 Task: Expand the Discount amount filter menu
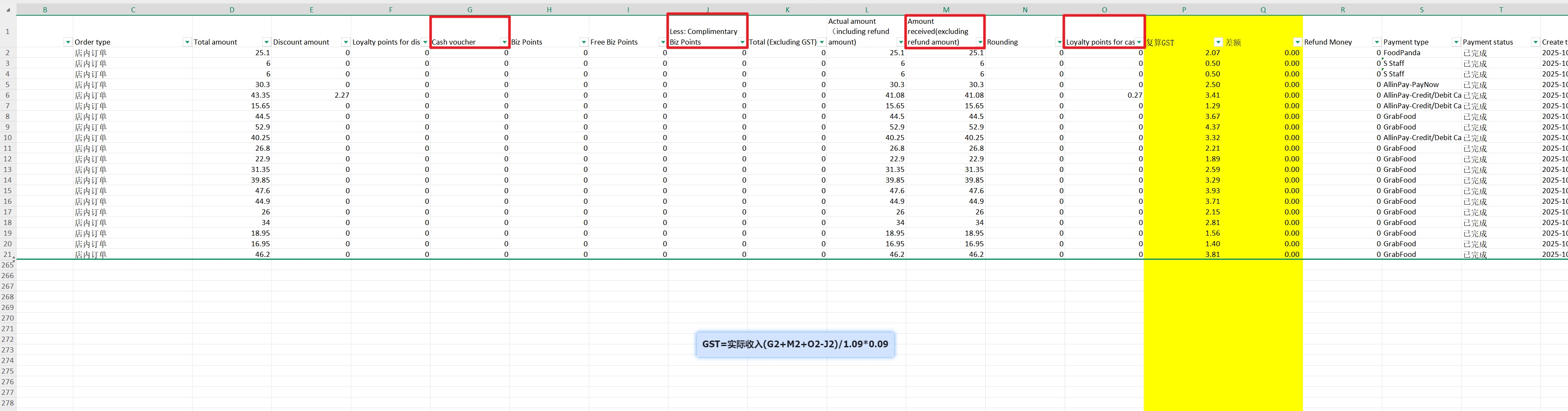[345, 42]
